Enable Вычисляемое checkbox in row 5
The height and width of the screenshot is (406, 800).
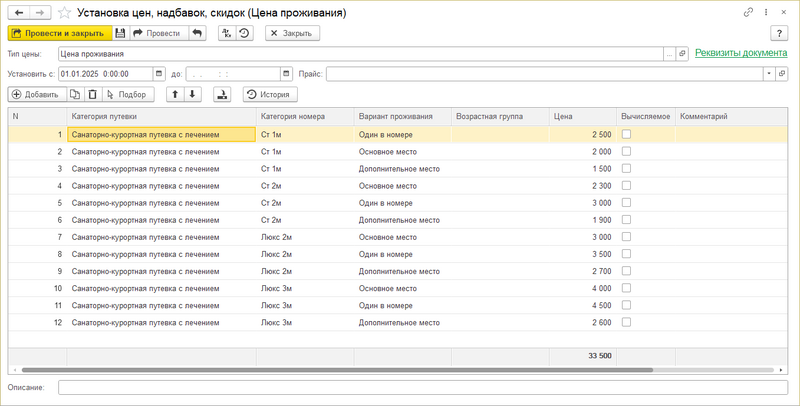point(626,202)
